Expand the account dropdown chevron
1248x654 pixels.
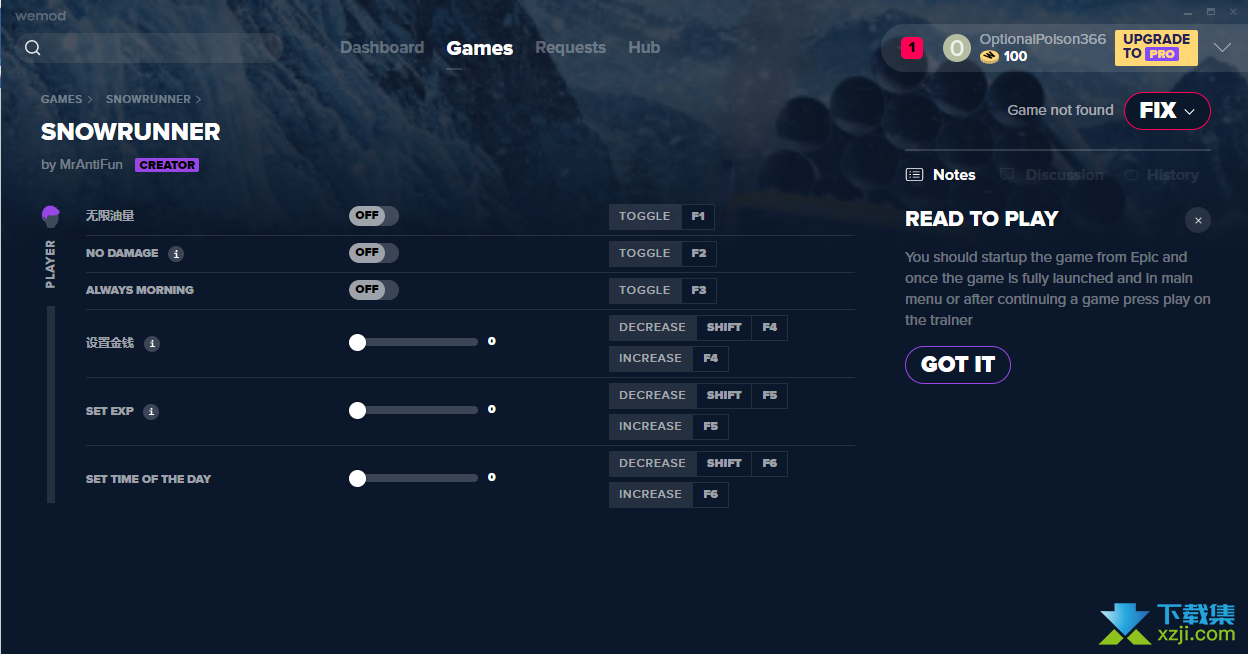click(1222, 48)
